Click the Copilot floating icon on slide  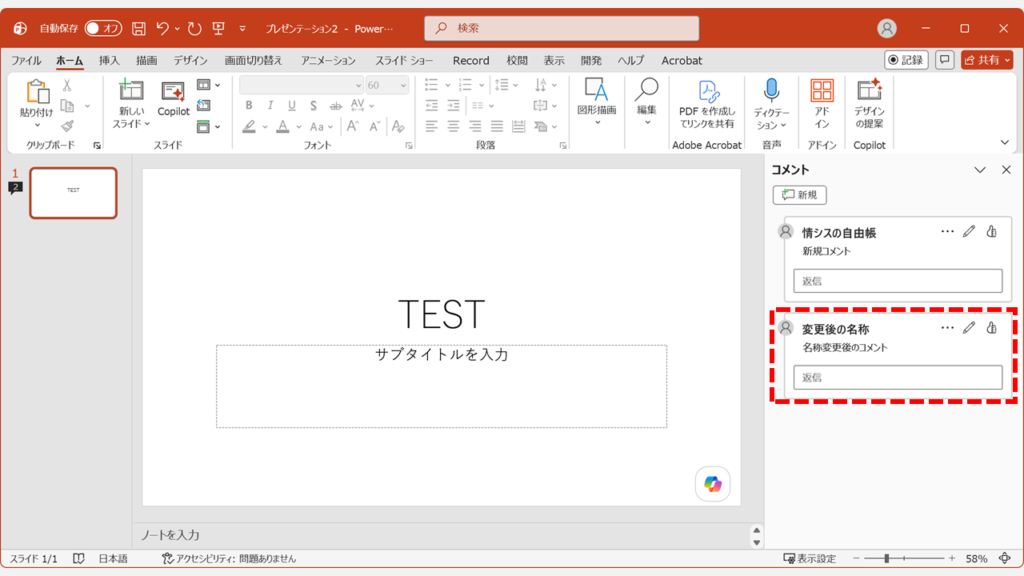(712, 484)
